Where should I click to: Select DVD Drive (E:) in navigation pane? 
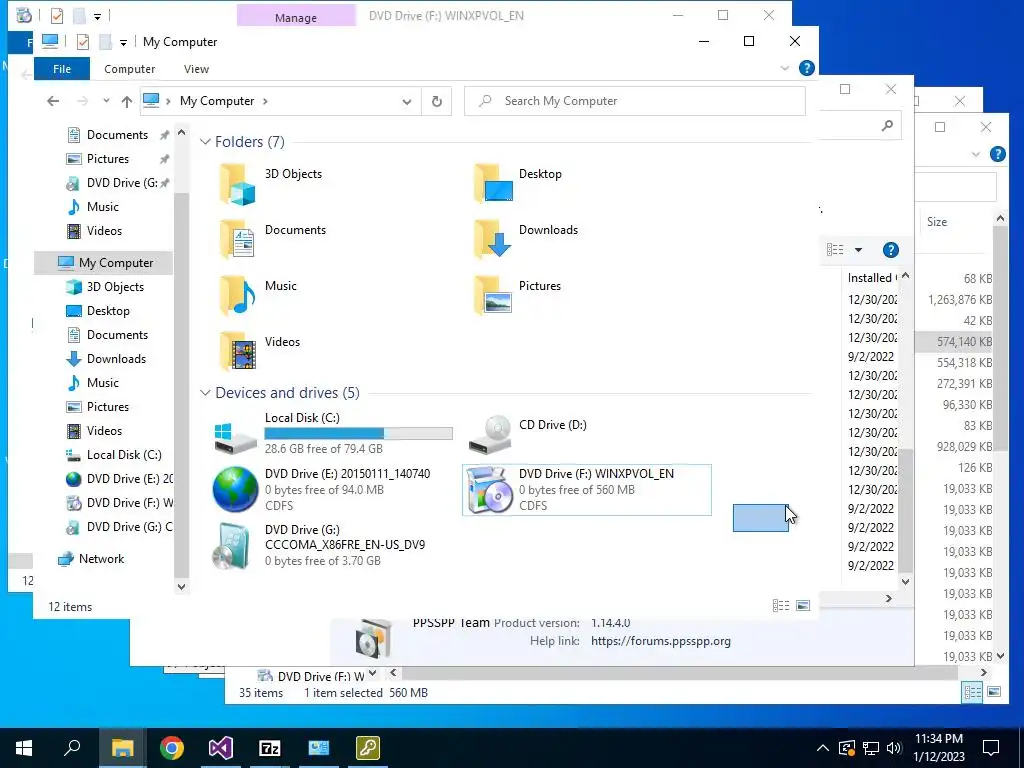coord(120,479)
